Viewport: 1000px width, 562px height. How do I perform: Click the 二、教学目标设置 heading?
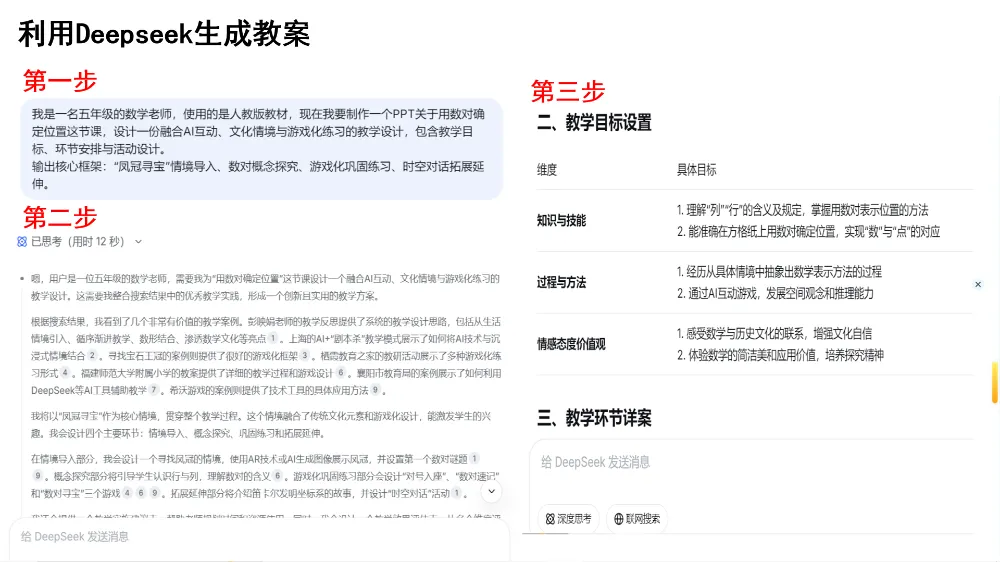(594, 122)
